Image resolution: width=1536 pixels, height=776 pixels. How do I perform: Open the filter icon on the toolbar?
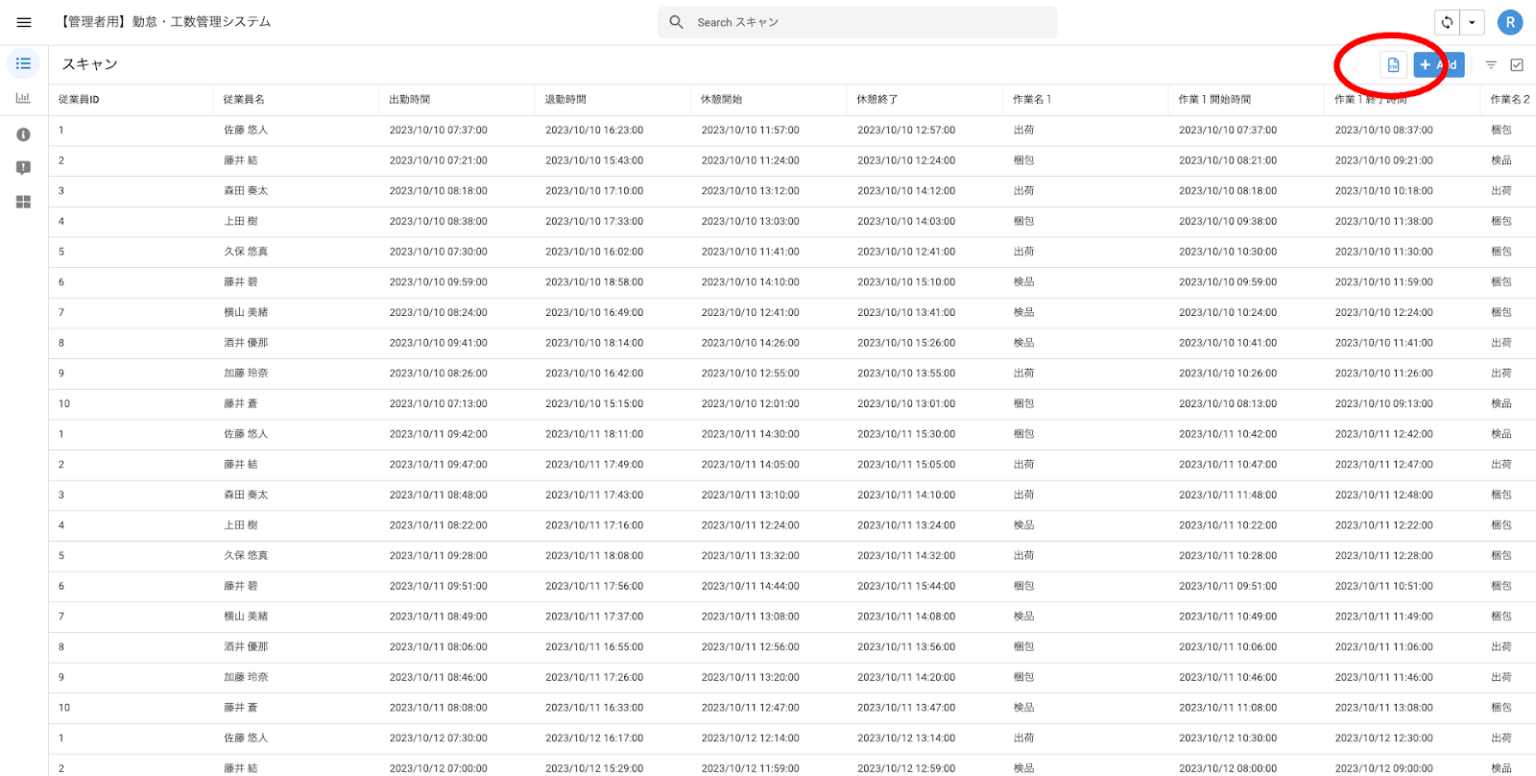(1490, 64)
